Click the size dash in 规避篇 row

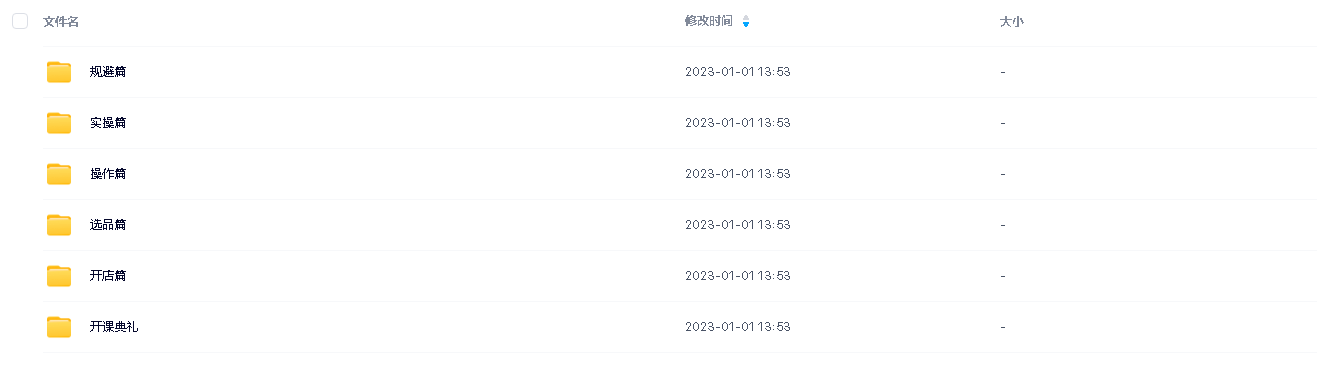[1003, 72]
